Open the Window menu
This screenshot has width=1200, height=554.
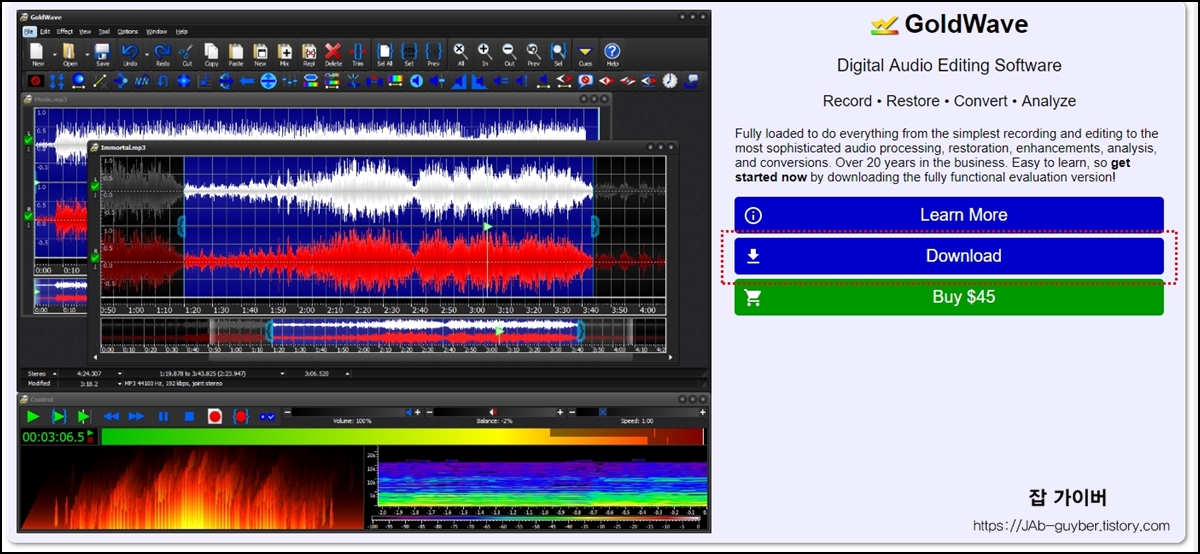[157, 31]
